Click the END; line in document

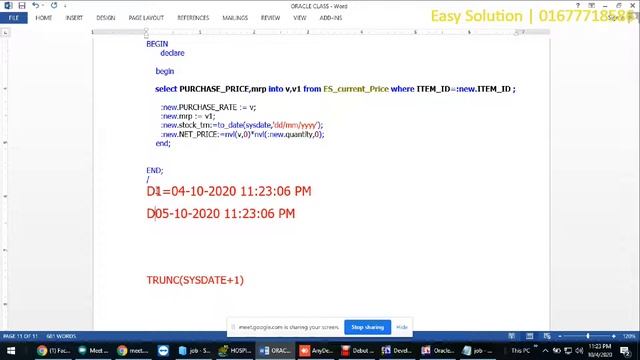point(155,171)
